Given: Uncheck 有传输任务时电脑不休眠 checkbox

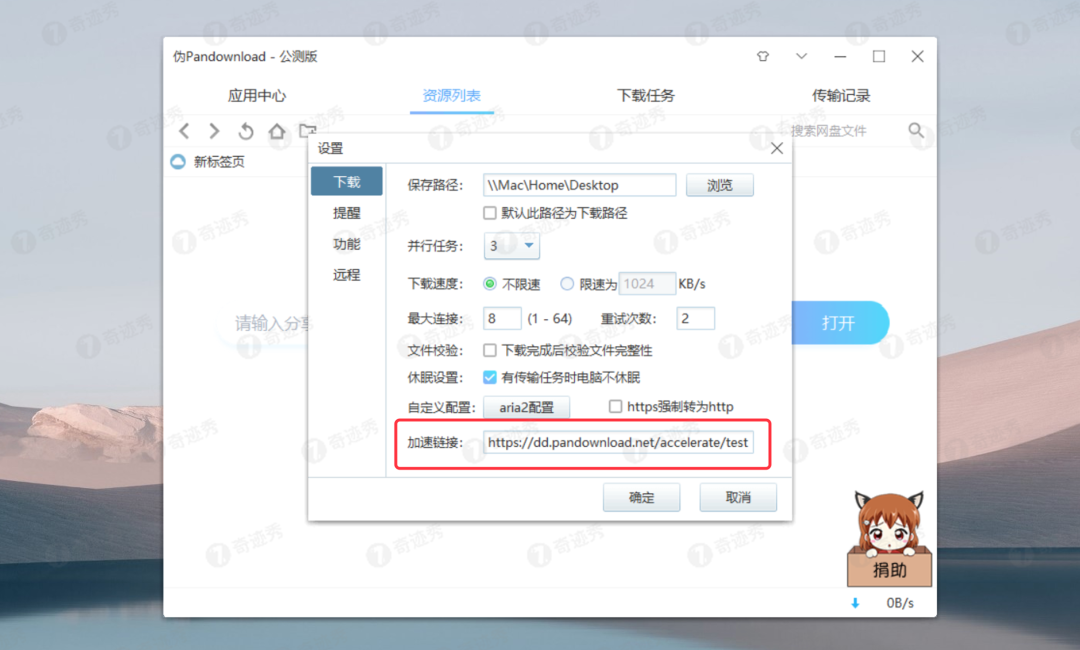Looking at the screenshot, I should (490, 377).
